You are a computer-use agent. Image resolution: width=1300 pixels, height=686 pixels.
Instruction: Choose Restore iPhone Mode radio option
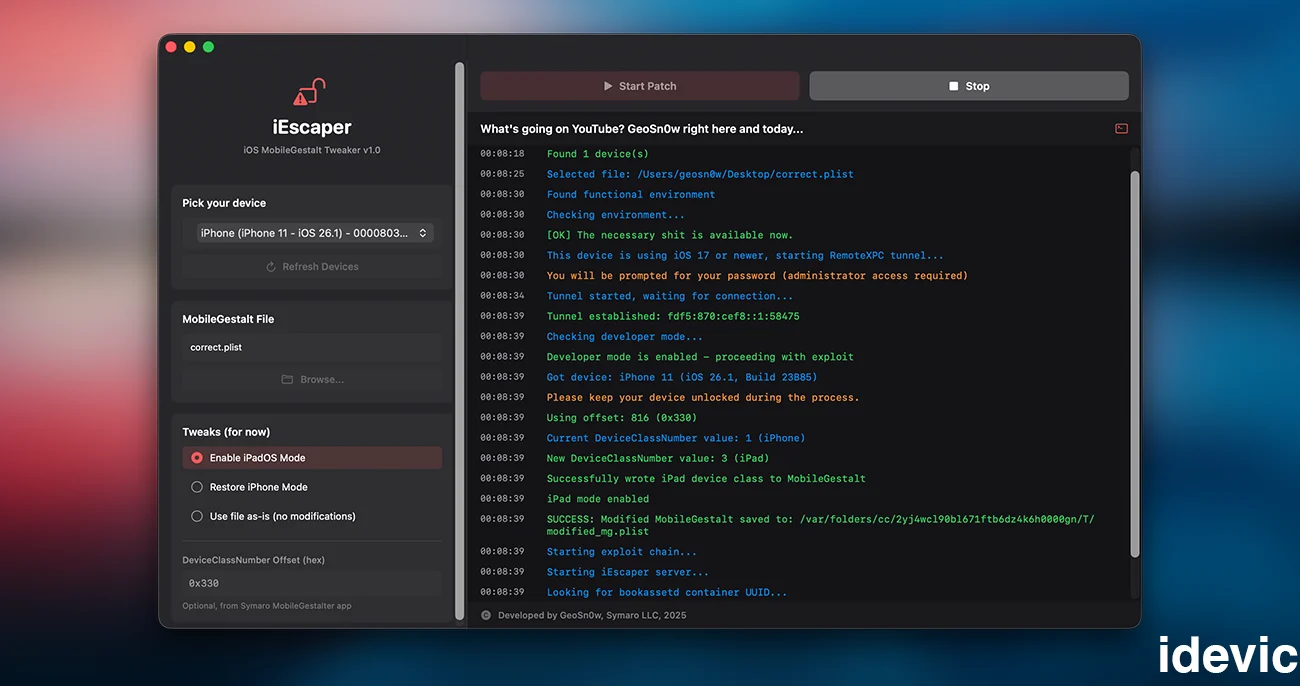[197, 487]
